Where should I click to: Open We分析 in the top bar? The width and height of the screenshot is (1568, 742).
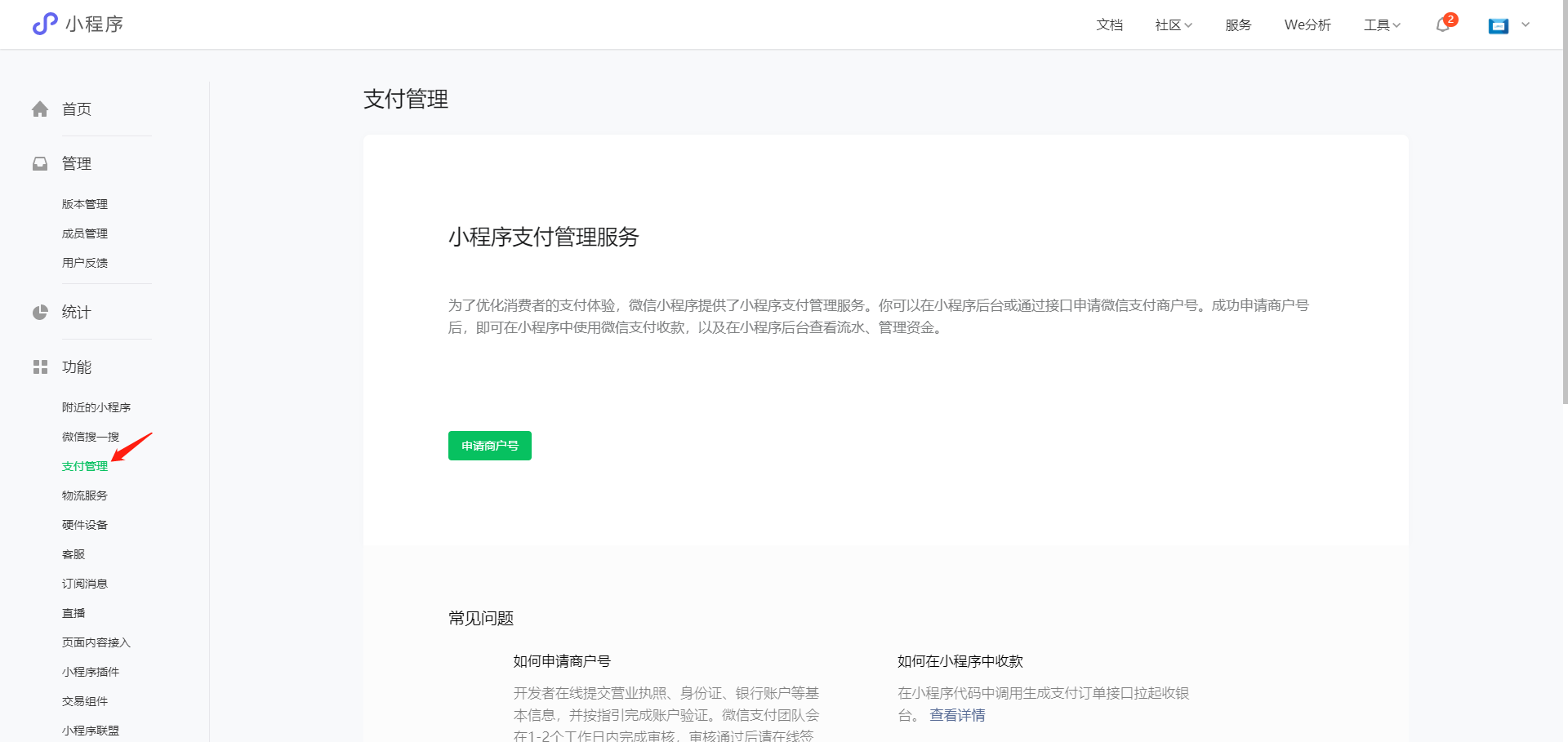[x=1307, y=25]
